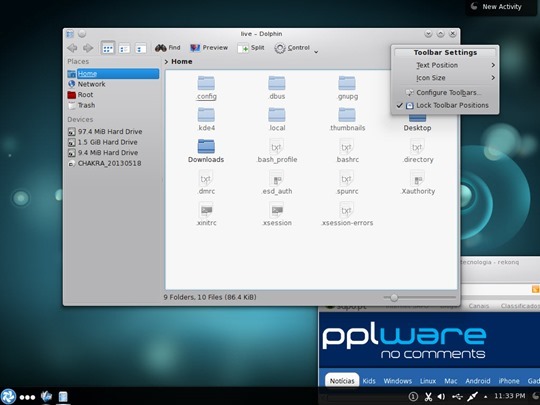Image resolution: width=540 pixels, height=405 pixels.
Task: Switch to Icons view mode
Action: 108,48
